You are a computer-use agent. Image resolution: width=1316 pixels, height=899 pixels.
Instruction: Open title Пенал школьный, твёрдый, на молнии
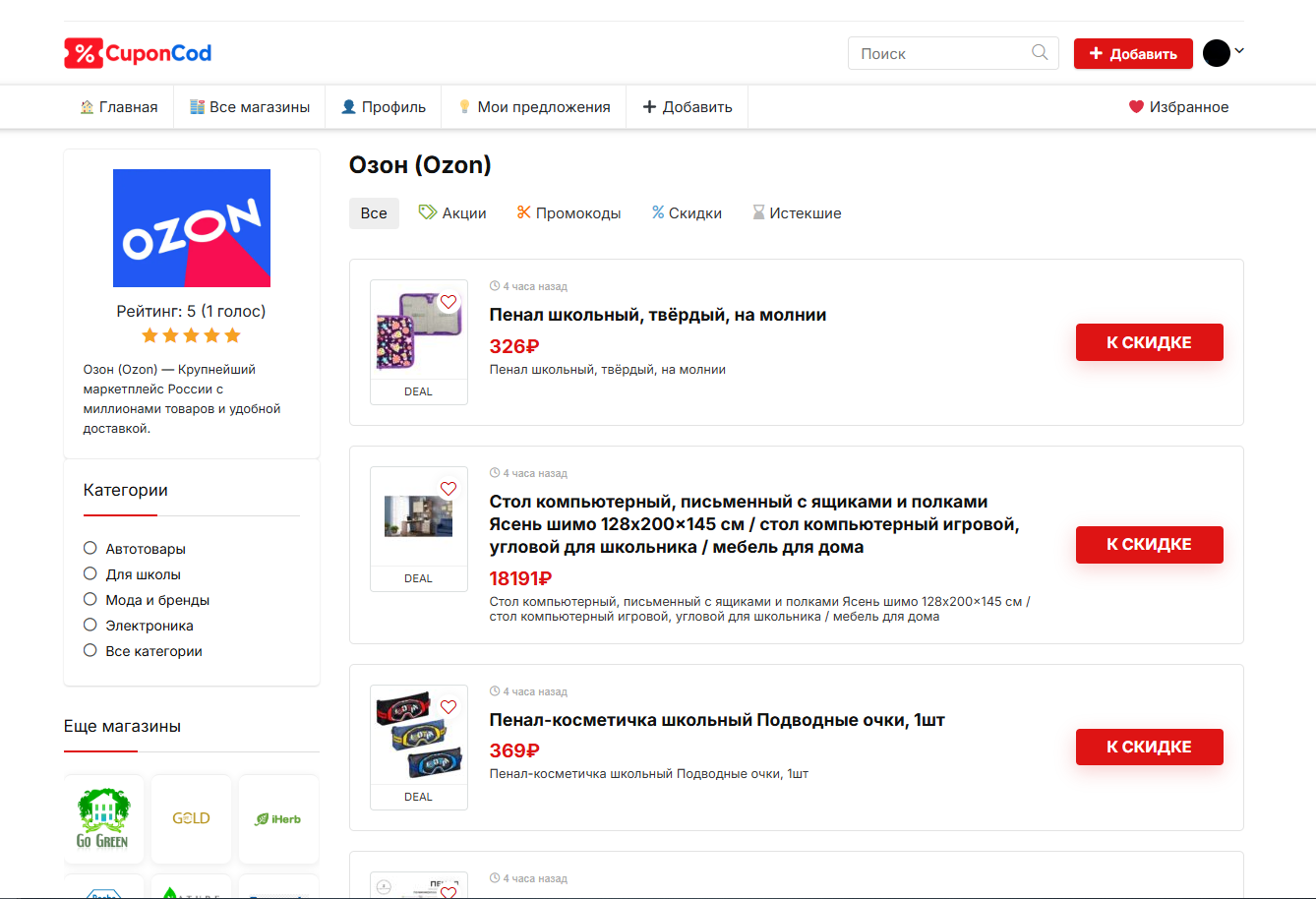(658, 315)
